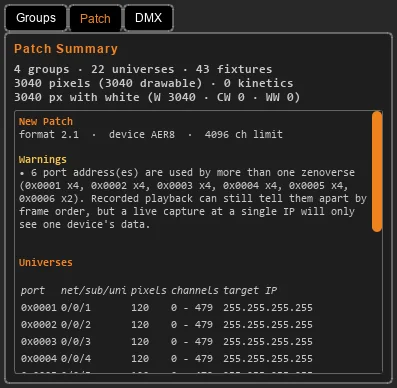
Task: Open the DMX tab
Action: point(148,18)
